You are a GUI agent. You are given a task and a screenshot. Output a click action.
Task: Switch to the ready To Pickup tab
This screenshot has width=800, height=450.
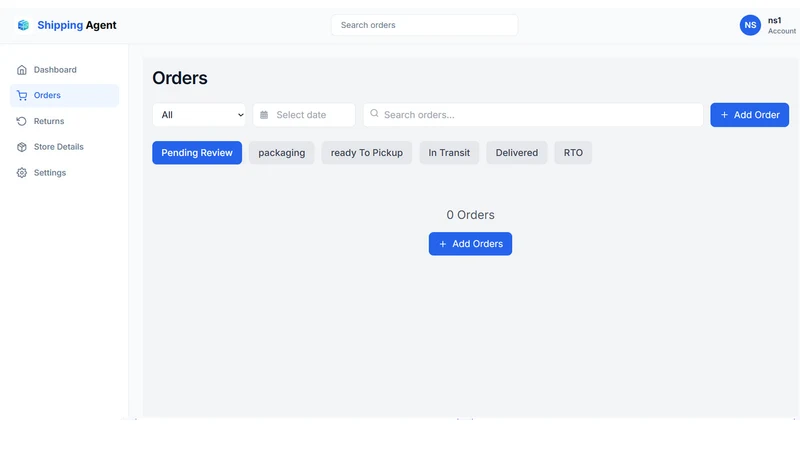[367, 153]
